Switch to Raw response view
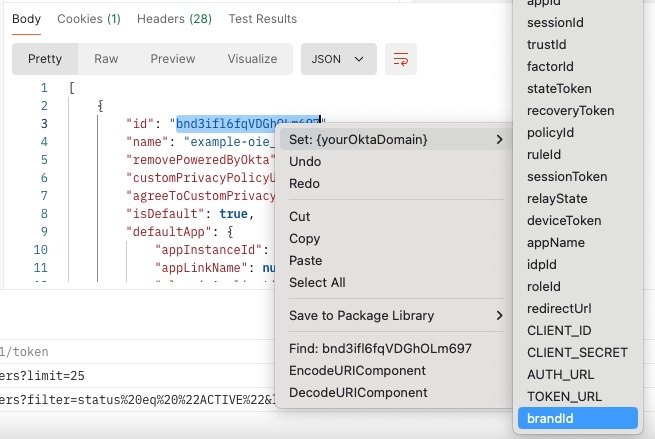Image resolution: width=655 pixels, height=439 pixels. point(106,59)
